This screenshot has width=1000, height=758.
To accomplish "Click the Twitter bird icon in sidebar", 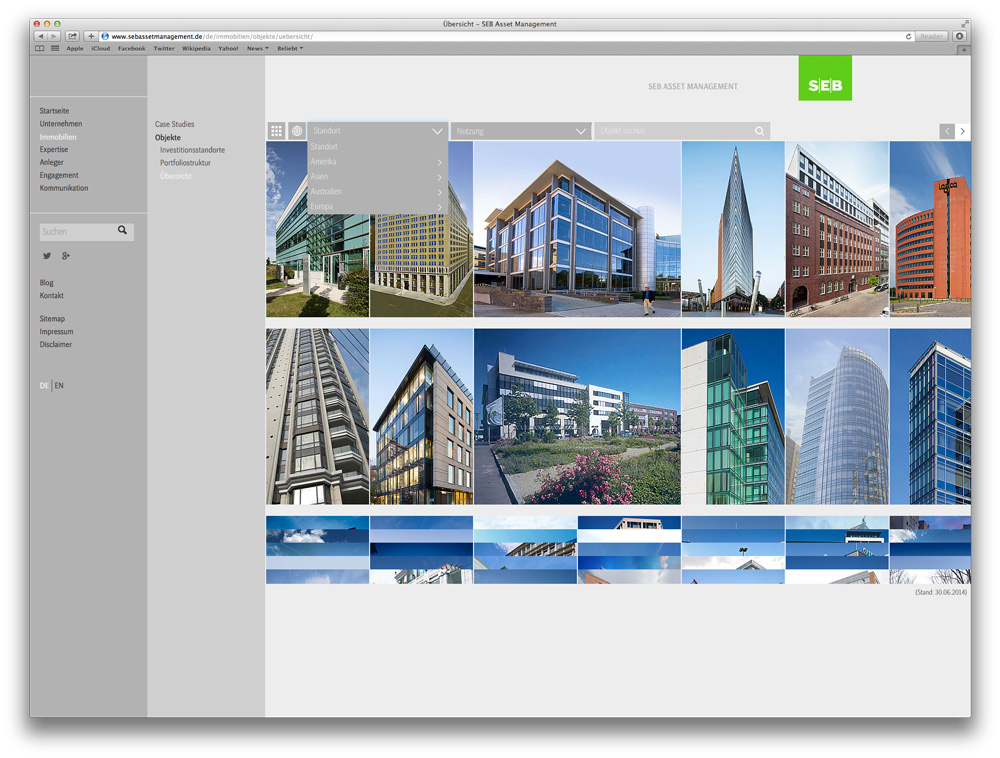I will pos(47,257).
